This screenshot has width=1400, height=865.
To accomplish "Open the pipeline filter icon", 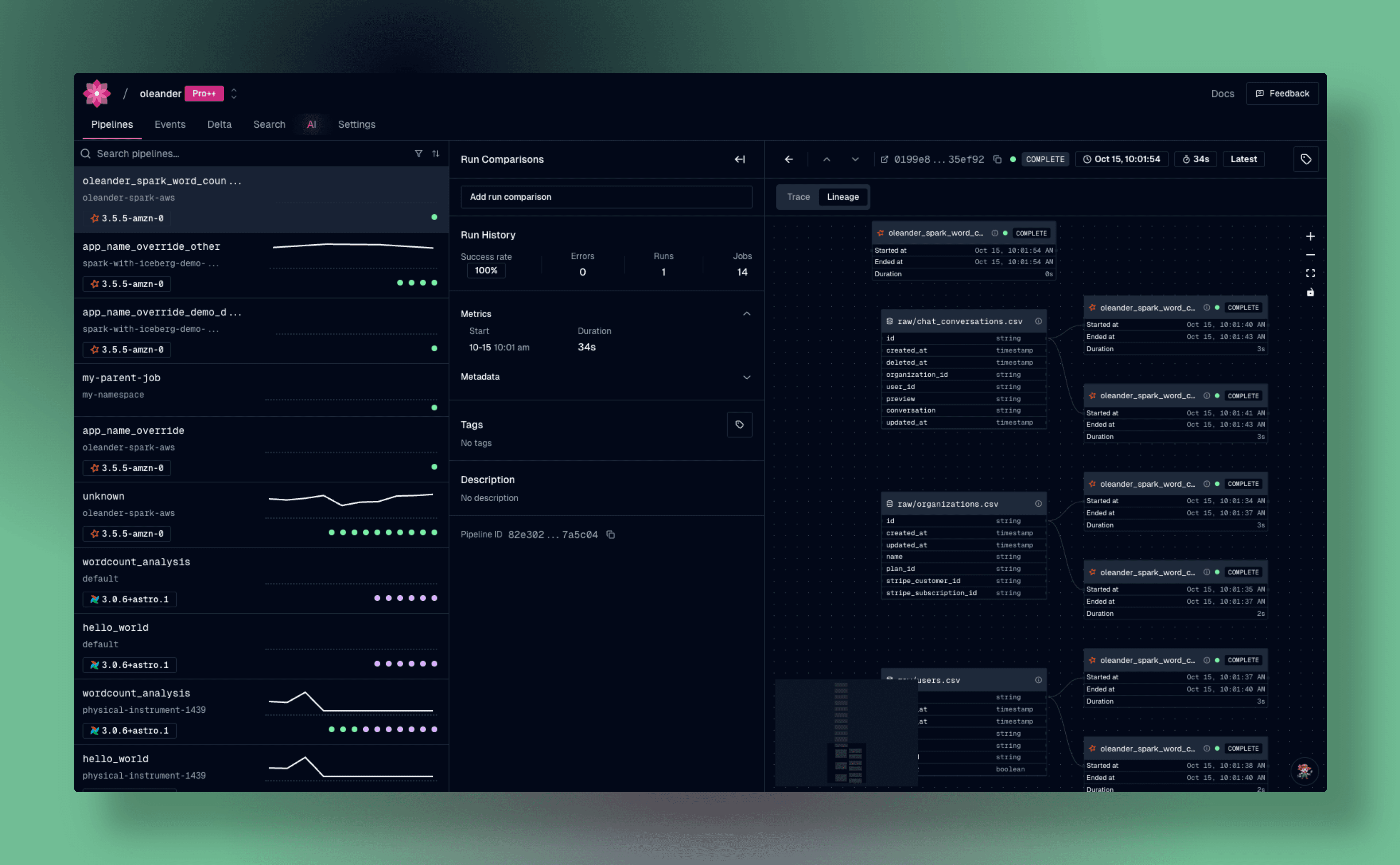I will click(419, 153).
